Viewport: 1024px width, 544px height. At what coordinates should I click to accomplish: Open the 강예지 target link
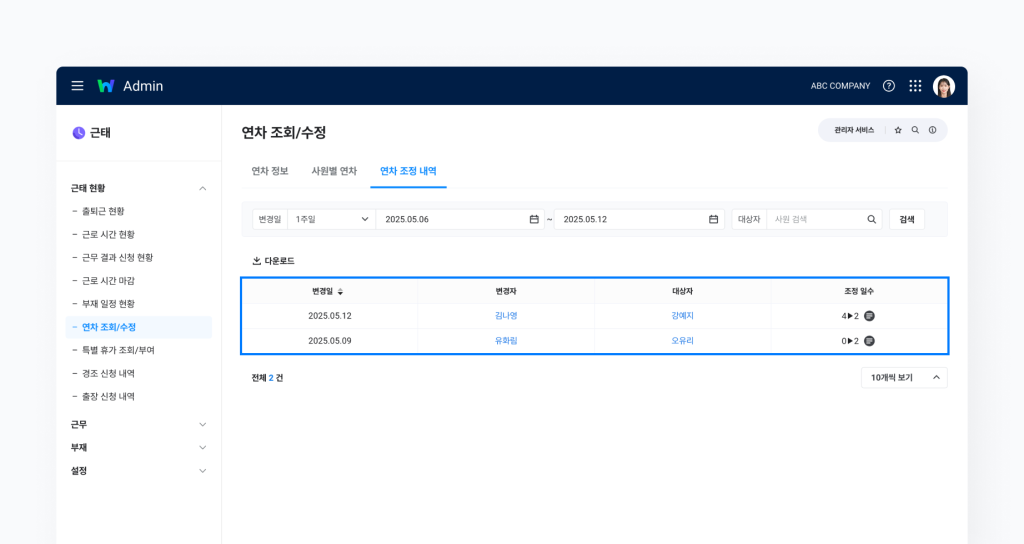682,315
